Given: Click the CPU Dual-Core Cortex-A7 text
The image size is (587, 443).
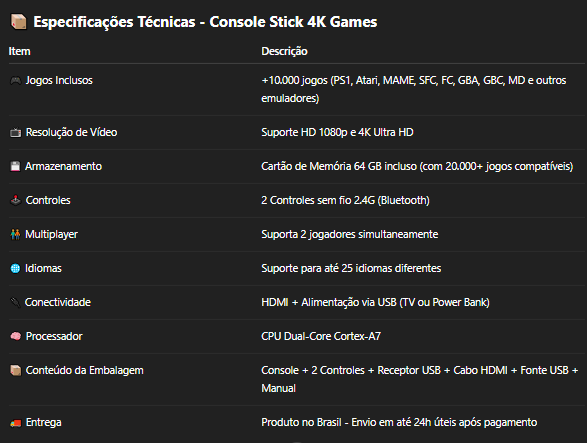Looking at the screenshot, I should point(321,336).
